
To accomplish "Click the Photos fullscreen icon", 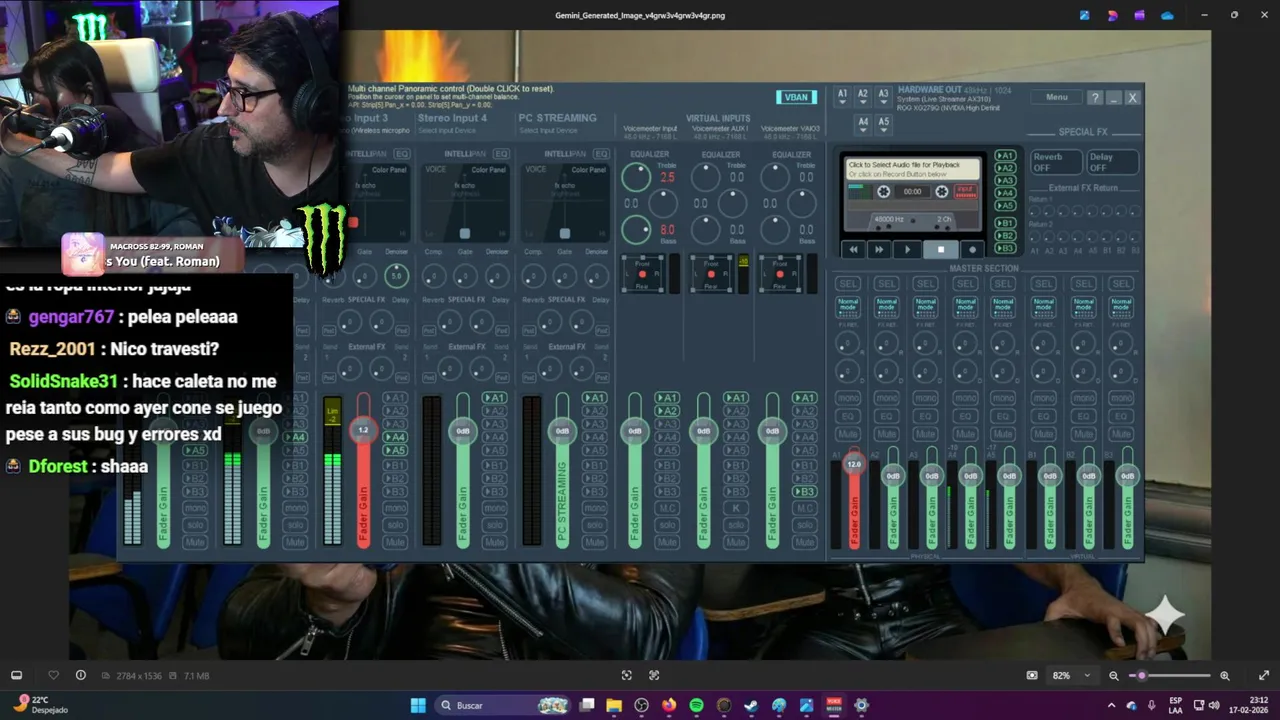I will [1264, 675].
